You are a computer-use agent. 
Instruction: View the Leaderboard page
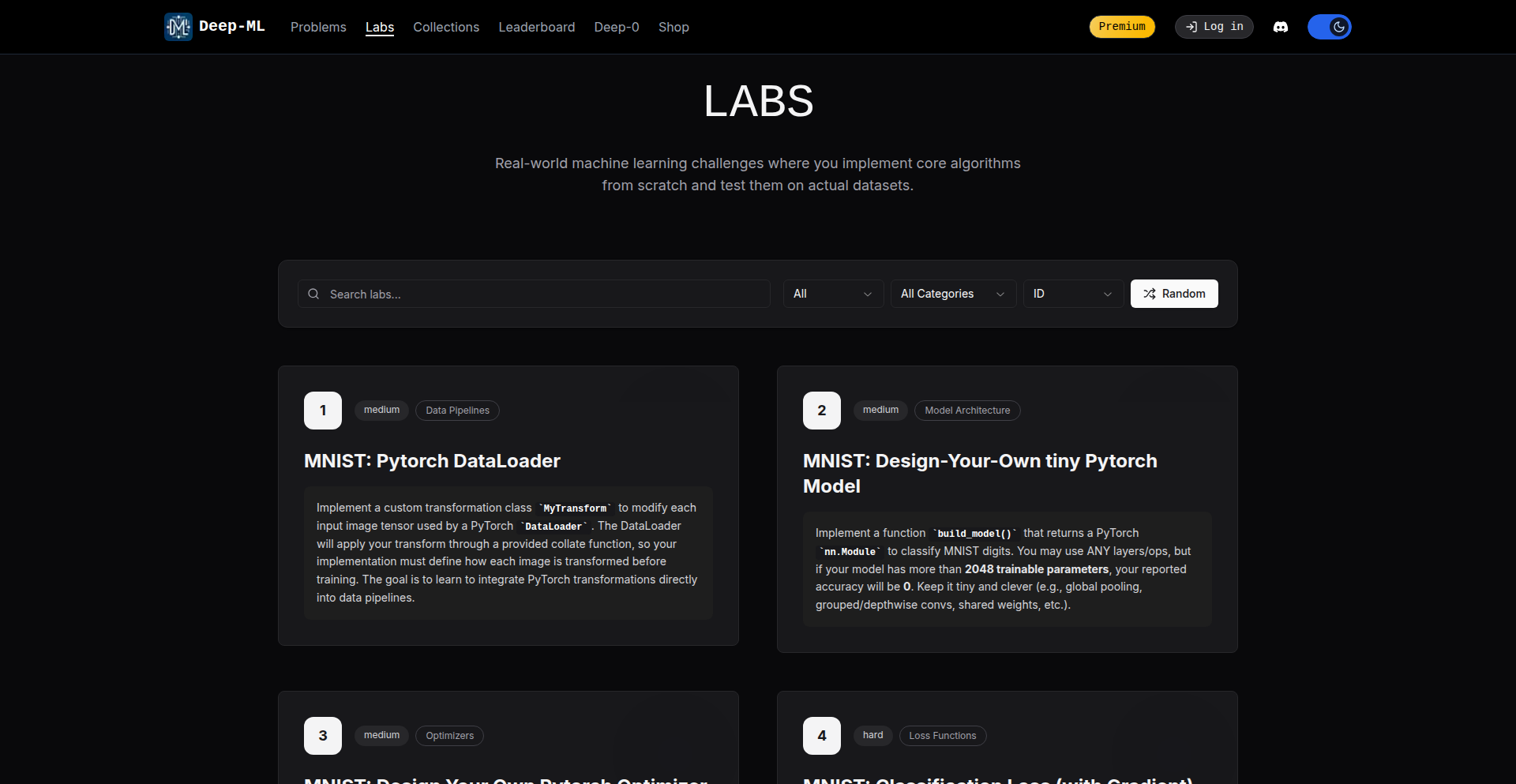(x=537, y=27)
